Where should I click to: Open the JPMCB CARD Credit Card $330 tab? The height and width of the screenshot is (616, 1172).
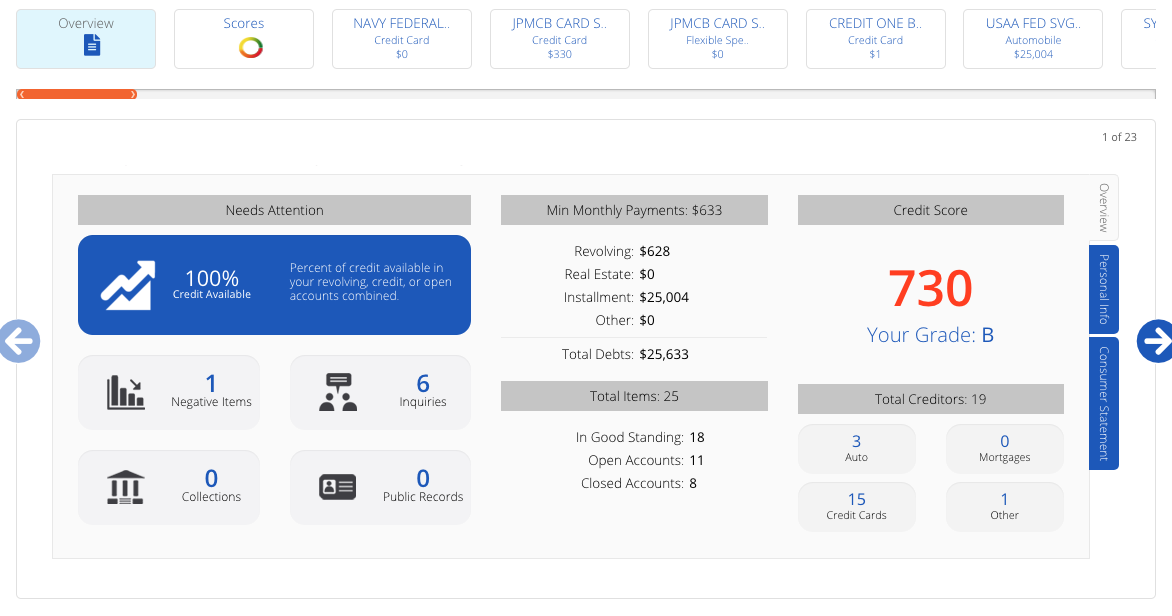[559, 39]
